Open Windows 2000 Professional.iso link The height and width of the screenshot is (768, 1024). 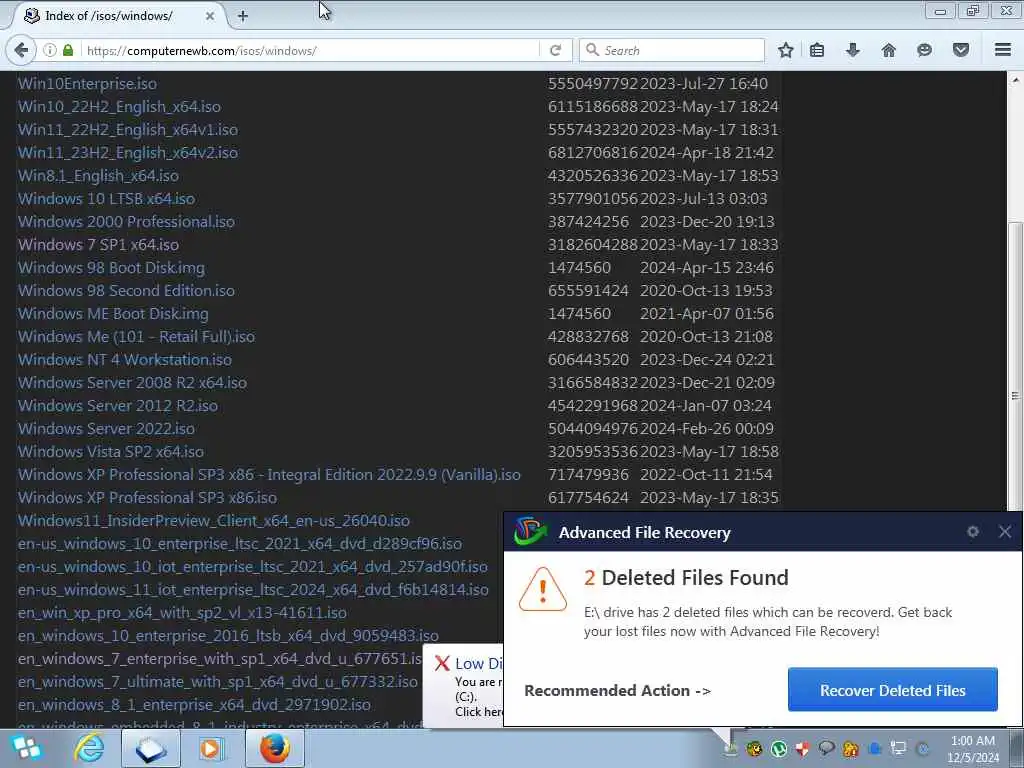coord(126,221)
